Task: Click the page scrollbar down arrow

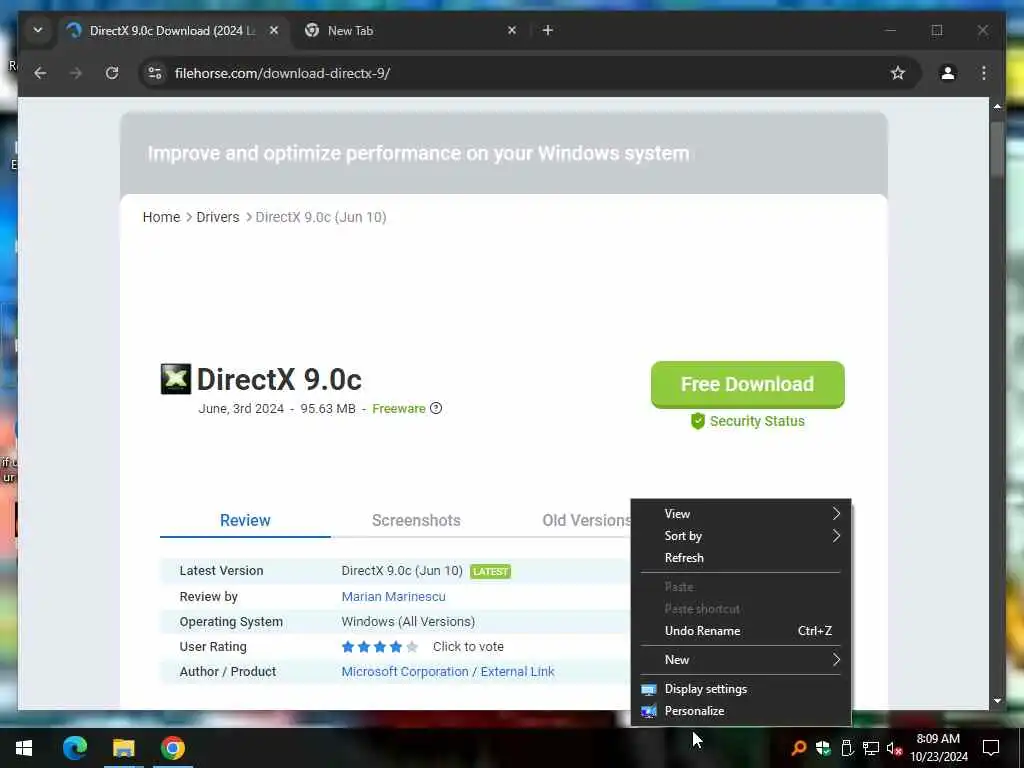Action: click(997, 701)
